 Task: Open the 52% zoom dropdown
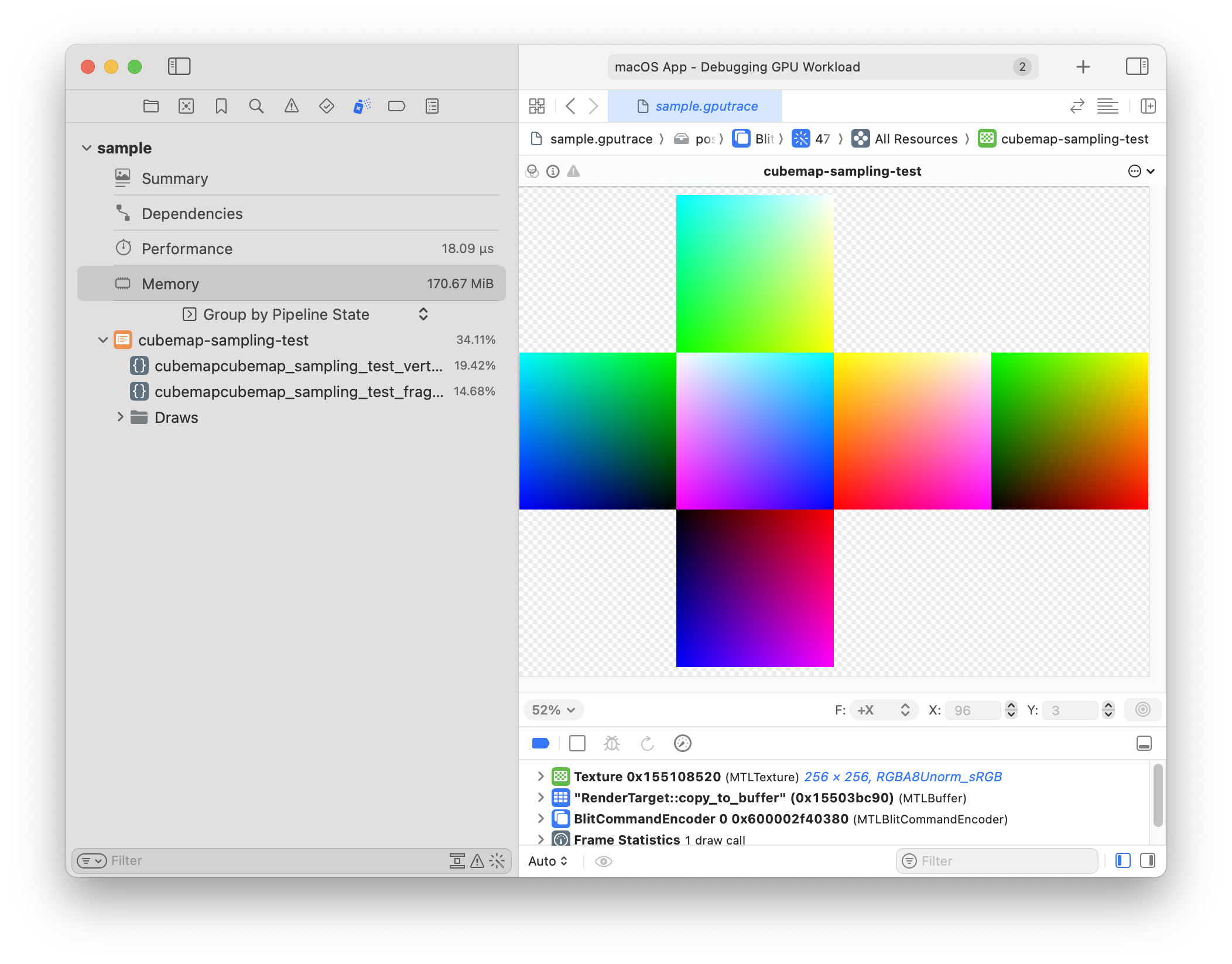(x=553, y=710)
